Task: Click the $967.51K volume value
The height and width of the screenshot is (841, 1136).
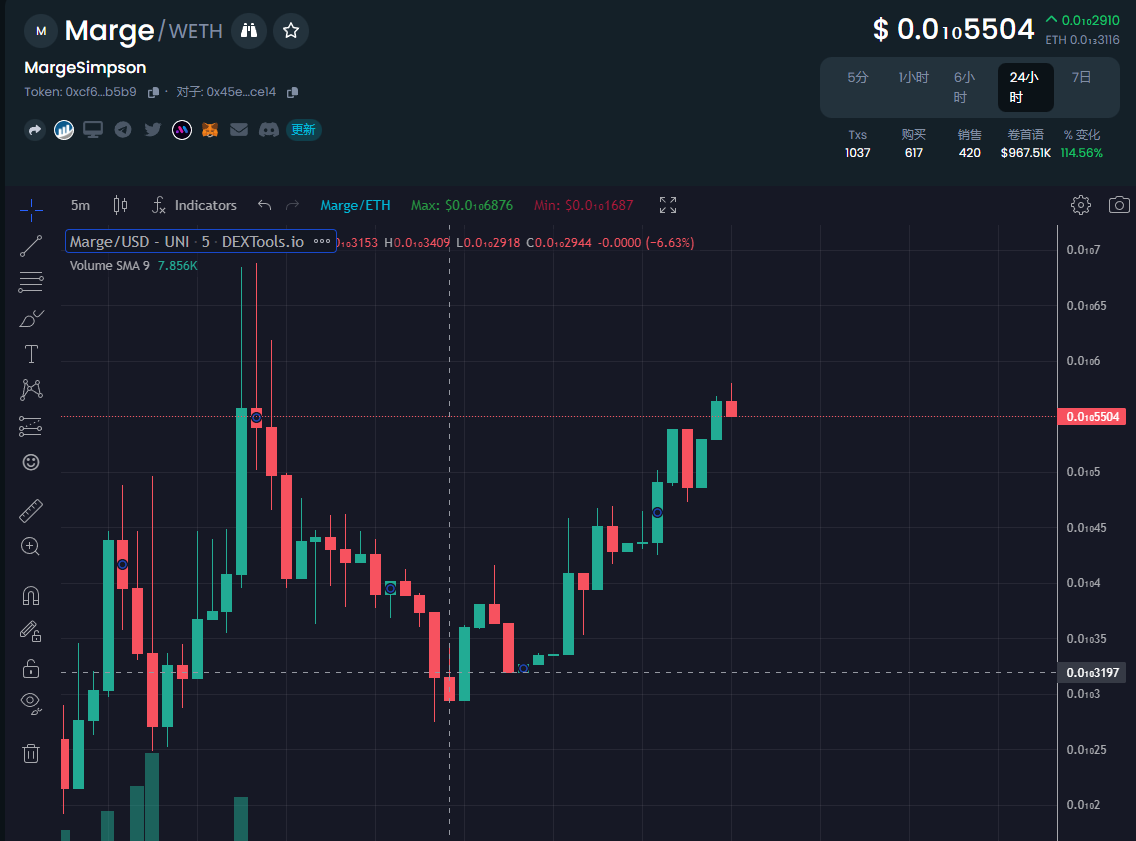Action: tap(1025, 153)
